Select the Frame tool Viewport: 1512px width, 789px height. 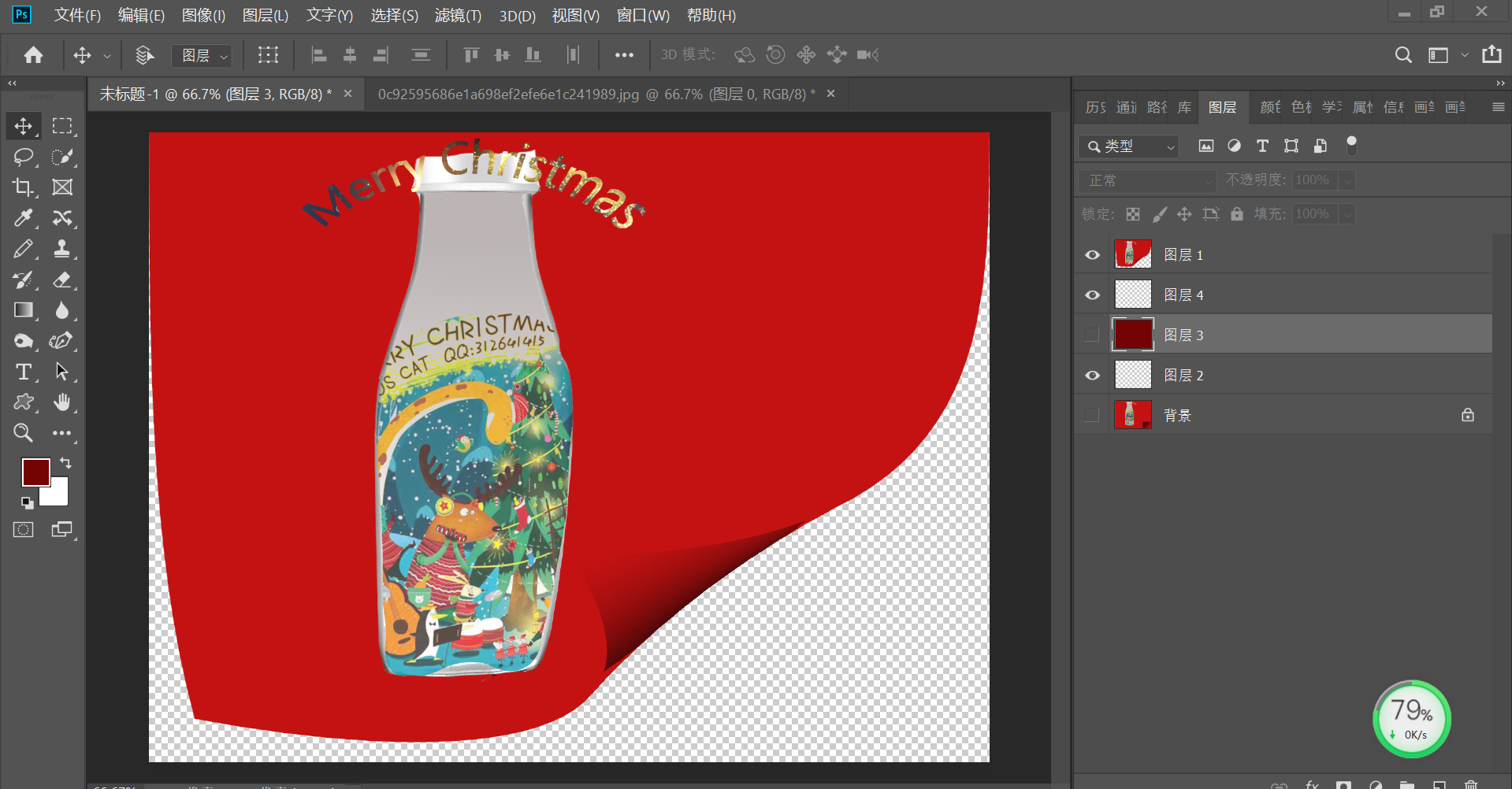pos(62,187)
